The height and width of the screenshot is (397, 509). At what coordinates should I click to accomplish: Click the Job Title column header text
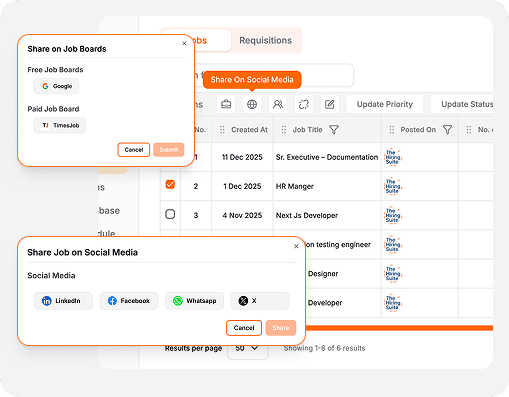click(307, 130)
